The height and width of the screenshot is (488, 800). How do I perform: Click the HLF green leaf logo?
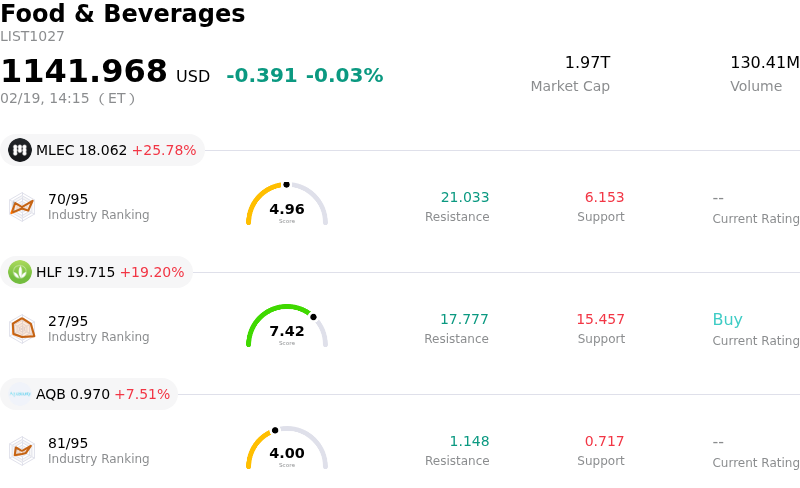coord(20,272)
